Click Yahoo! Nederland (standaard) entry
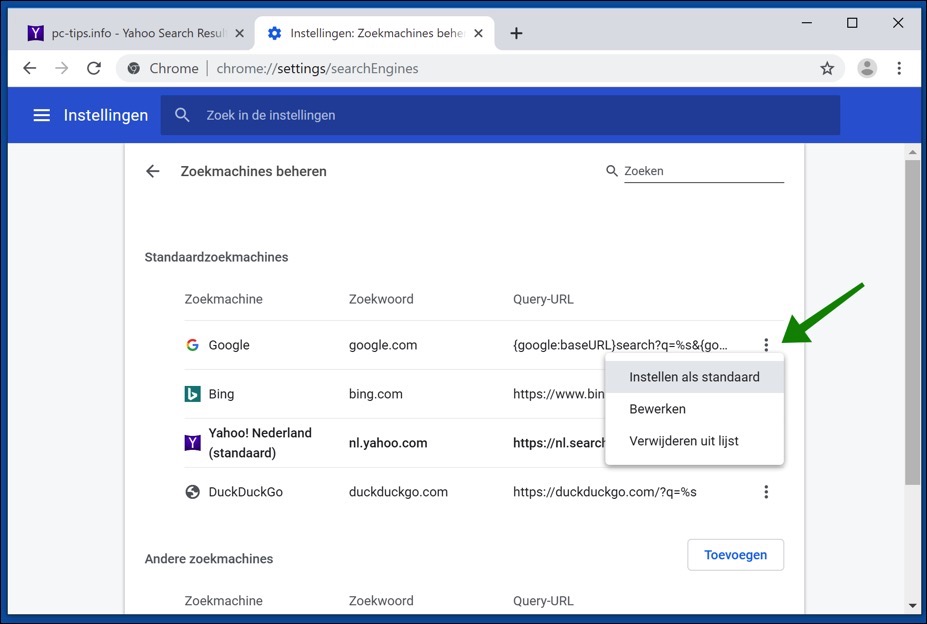This screenshot has height=624, width=927. [260, 442]
